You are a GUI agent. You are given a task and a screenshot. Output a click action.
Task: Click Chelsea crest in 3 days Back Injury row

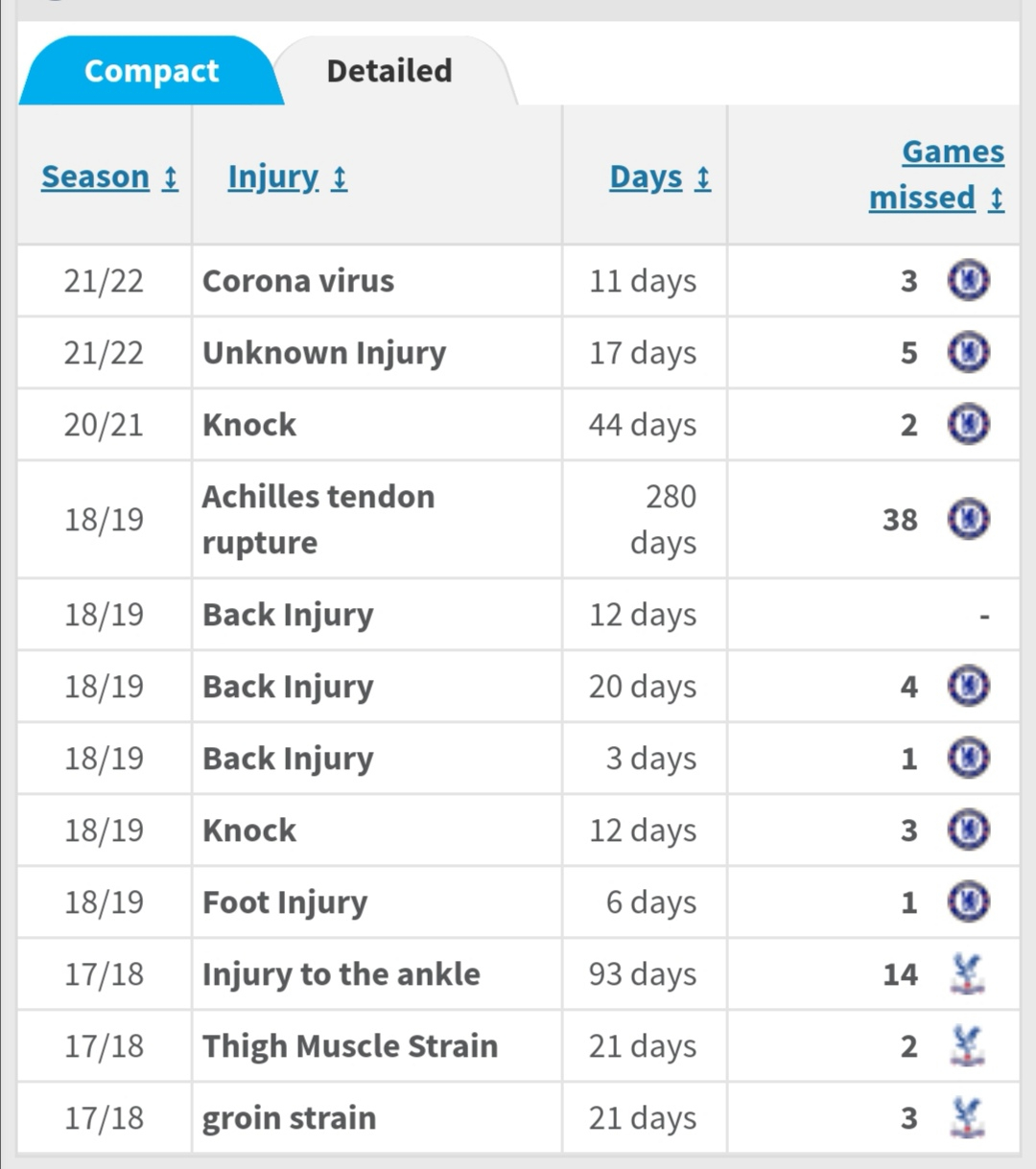pos(969,759)
